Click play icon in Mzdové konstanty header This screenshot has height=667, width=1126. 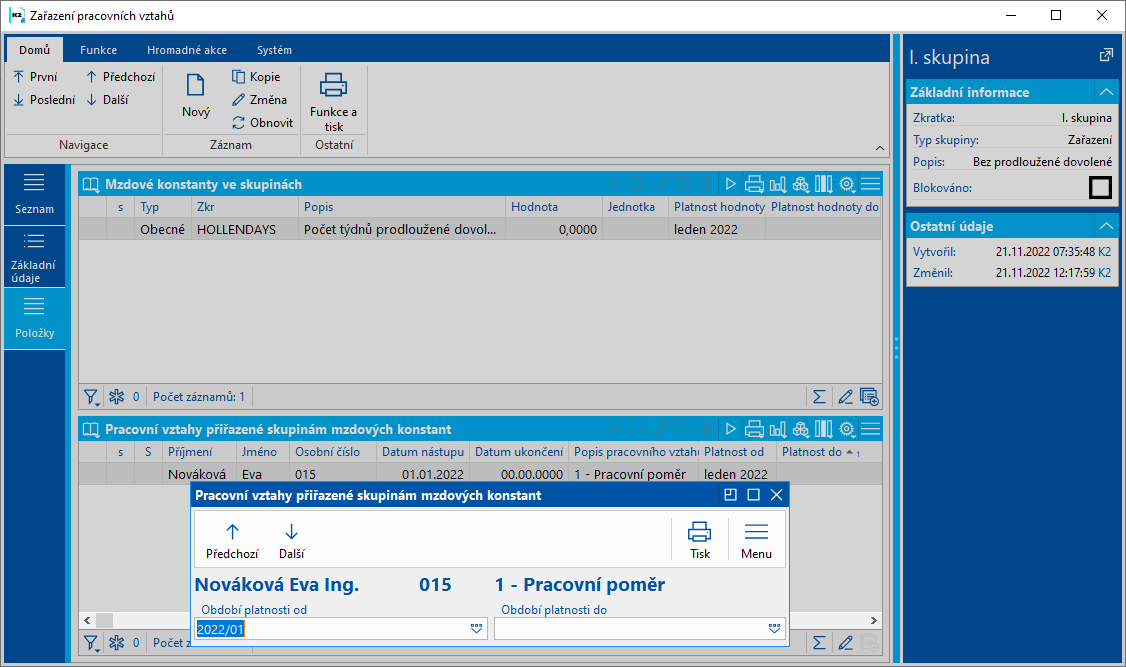(730, 185)
